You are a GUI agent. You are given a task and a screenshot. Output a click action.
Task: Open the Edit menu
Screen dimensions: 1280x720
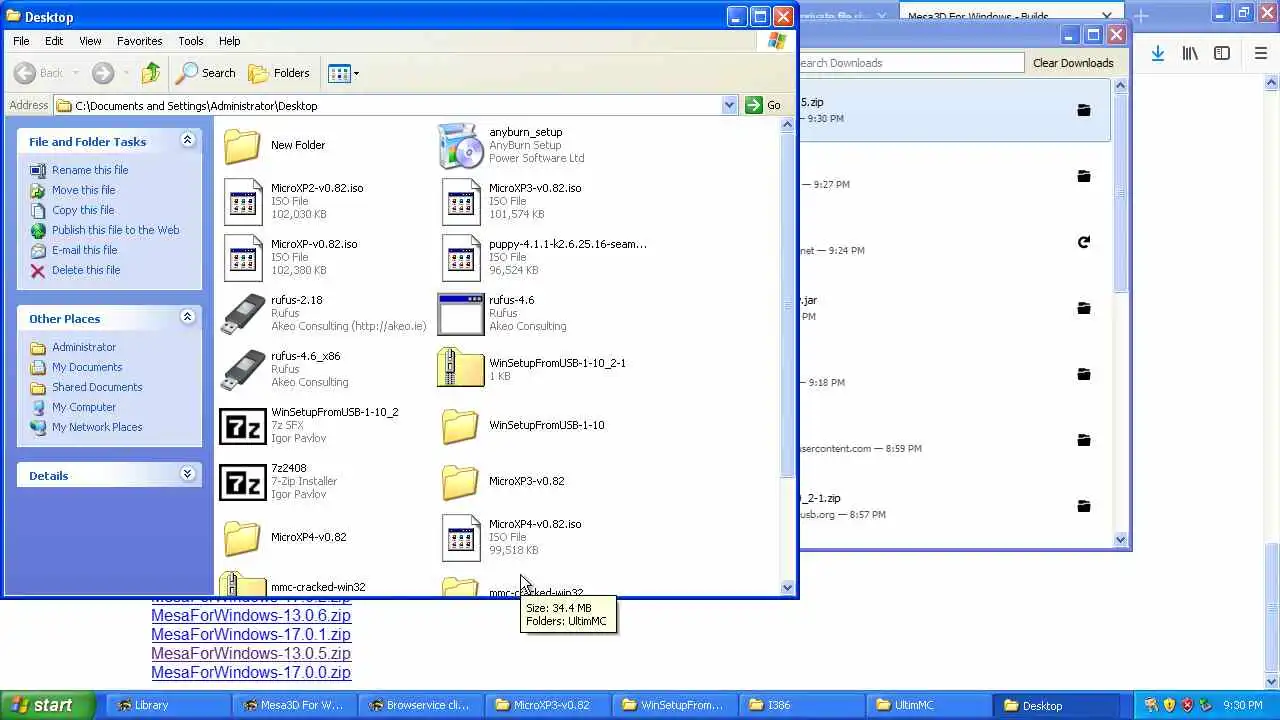click(x=54, y=41)
